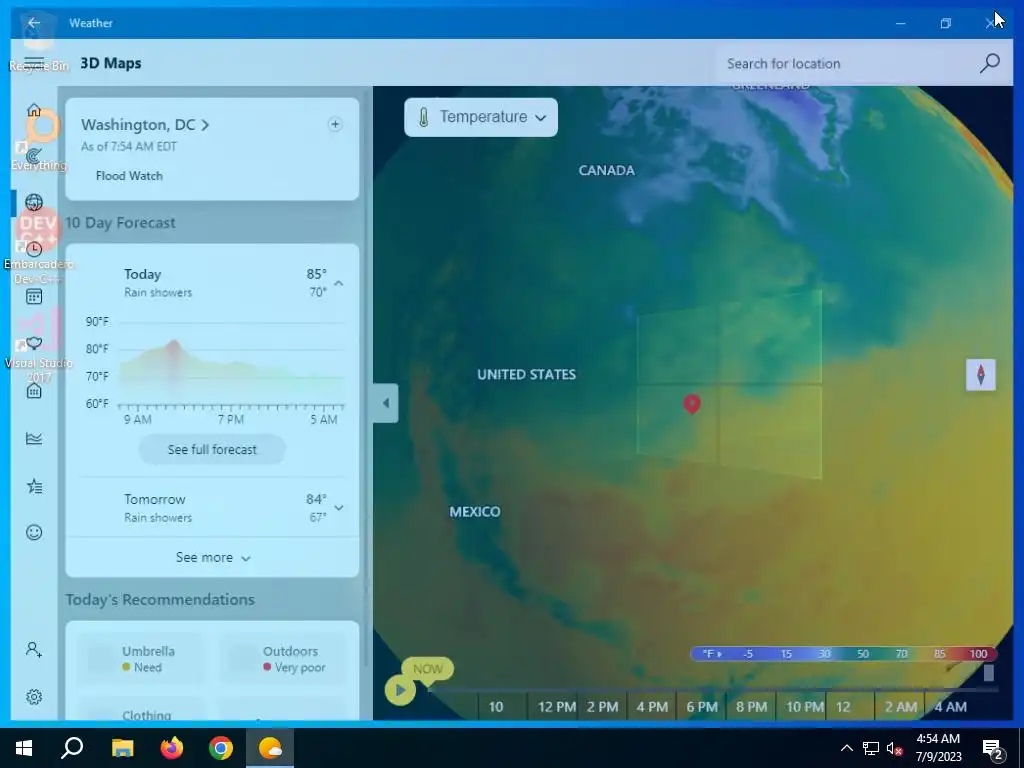This screenshot has height=768, width=1024.
Task: Launch Chrome from taskbar
Action: 221,748
